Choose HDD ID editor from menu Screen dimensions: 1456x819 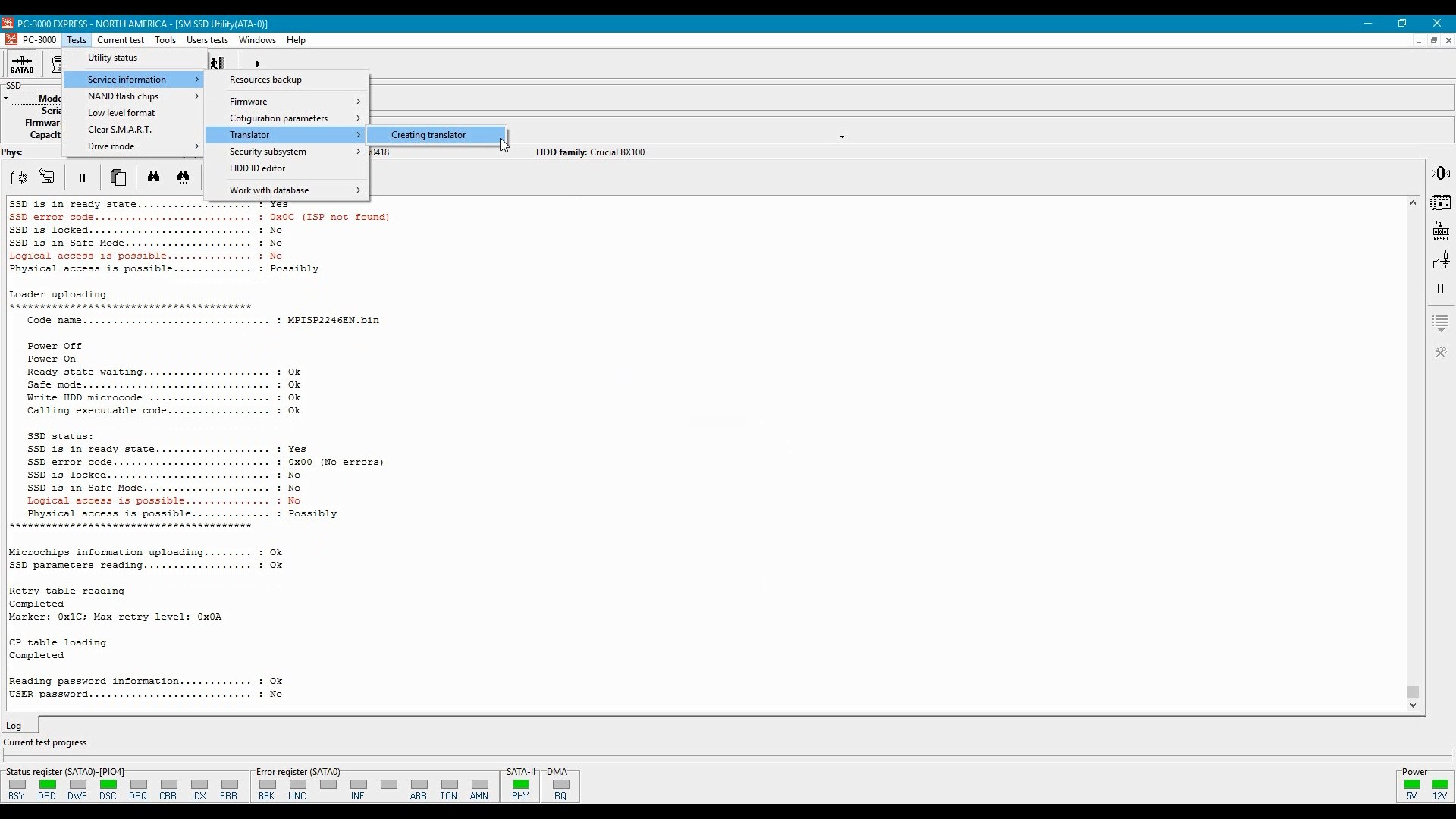tap(258, 168)
